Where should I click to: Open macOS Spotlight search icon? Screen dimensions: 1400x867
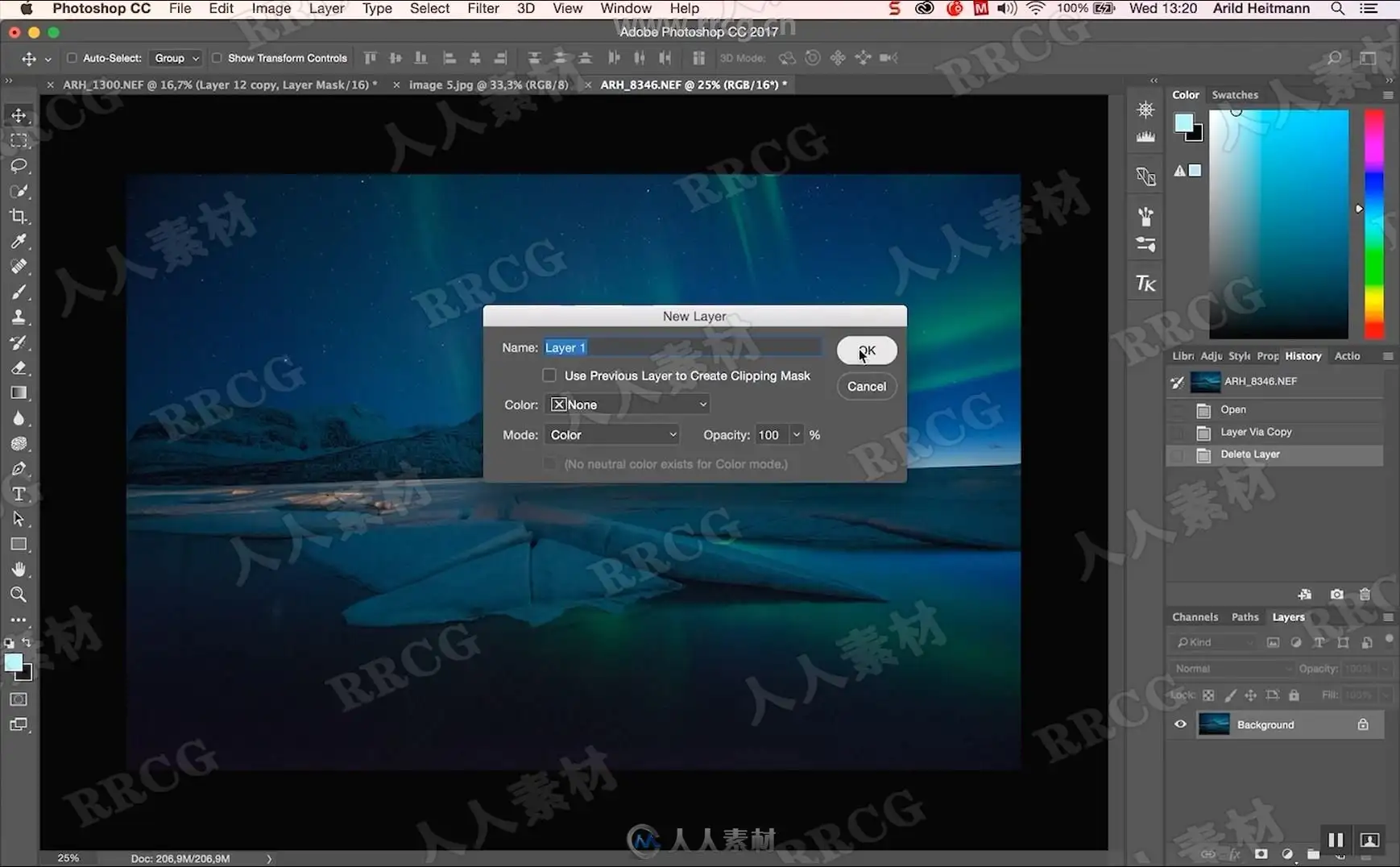(1337, 9)
